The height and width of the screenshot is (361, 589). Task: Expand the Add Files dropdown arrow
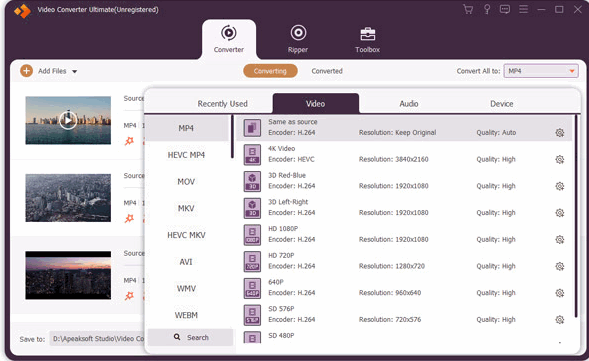tap(74, 71)
